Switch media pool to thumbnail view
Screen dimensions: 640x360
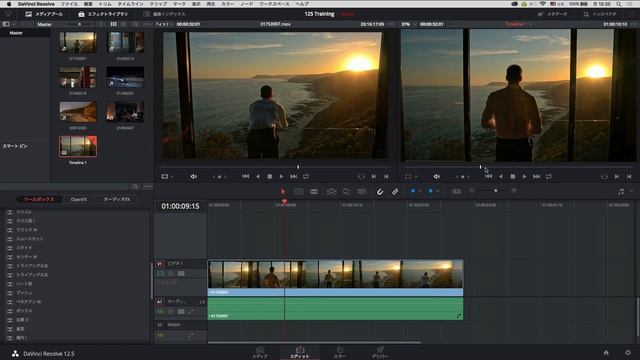click(x=113, y=24)
